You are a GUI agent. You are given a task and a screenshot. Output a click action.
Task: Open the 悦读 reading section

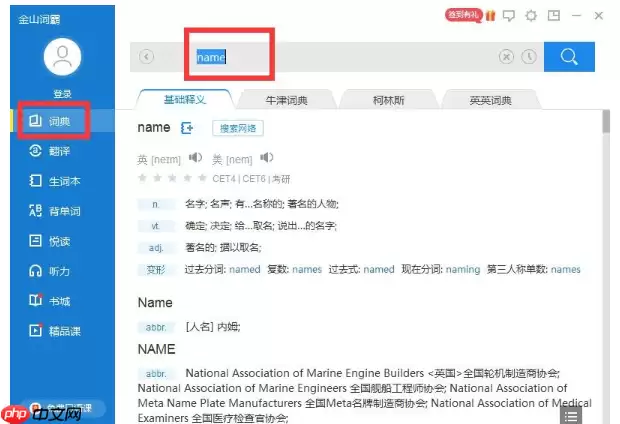(x=50, y=241)
